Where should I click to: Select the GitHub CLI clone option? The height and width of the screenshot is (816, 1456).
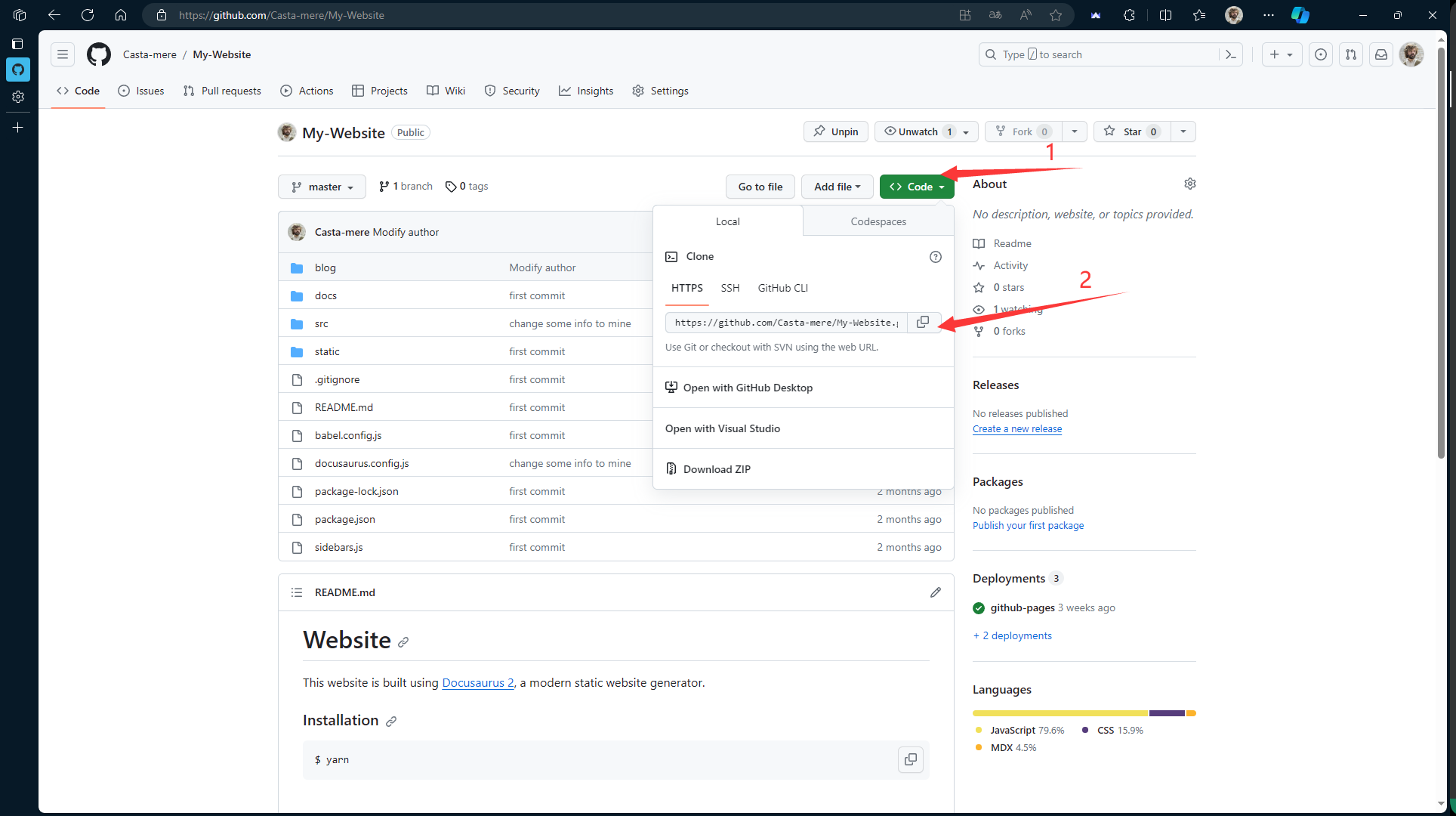click(783, 288)
